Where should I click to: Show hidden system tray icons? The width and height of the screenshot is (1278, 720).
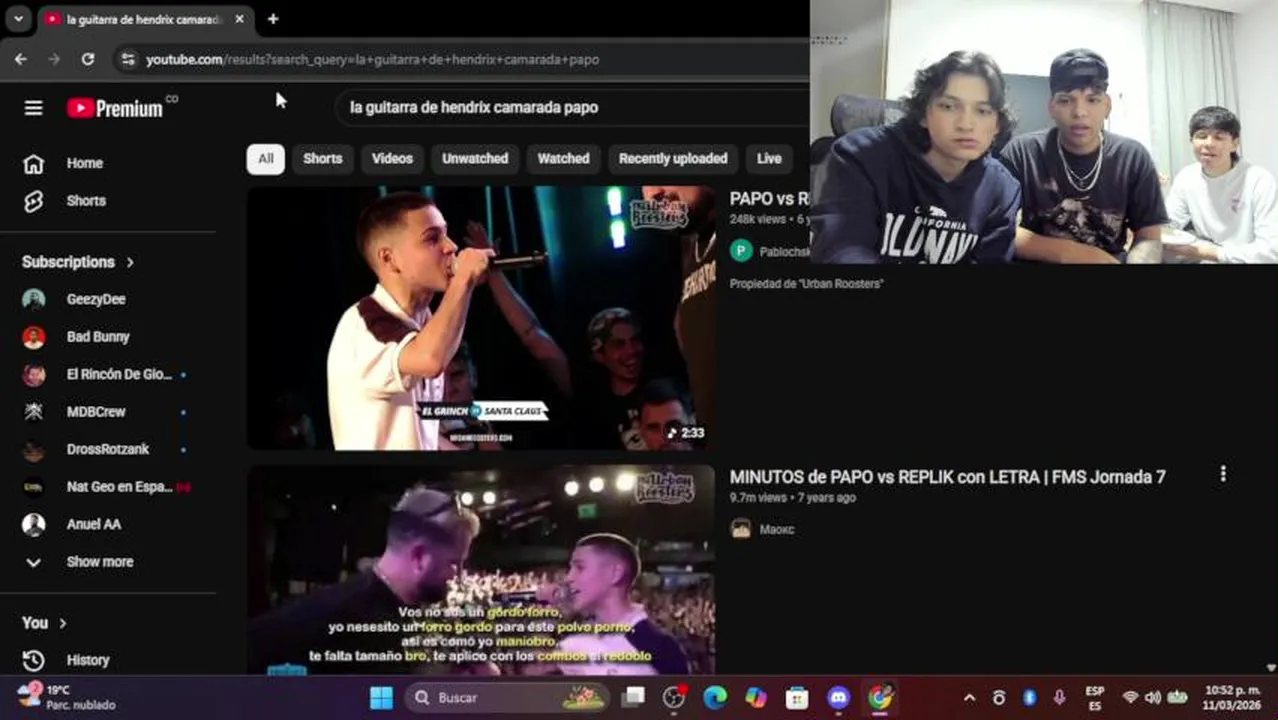[969, 698]
